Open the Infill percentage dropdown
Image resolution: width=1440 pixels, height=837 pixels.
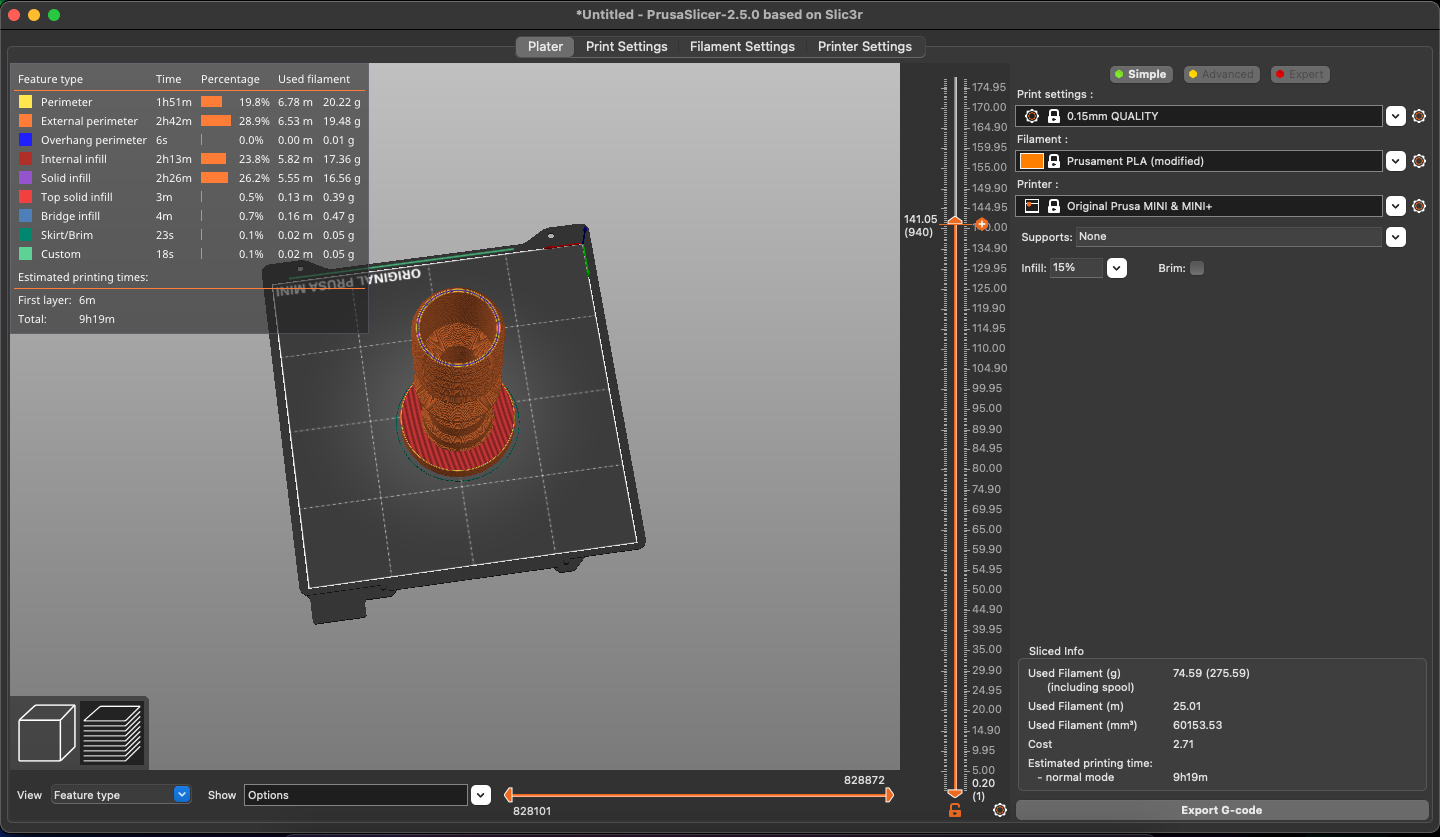1117,268
